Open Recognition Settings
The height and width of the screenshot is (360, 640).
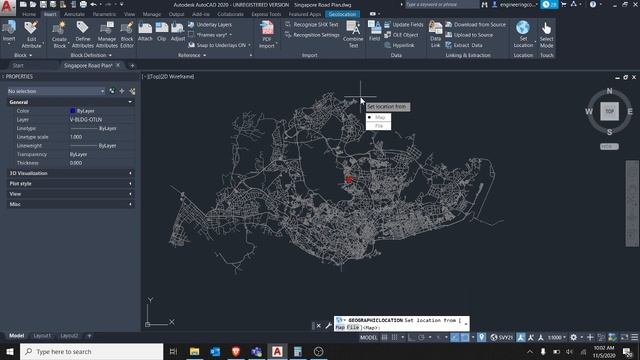312,35
